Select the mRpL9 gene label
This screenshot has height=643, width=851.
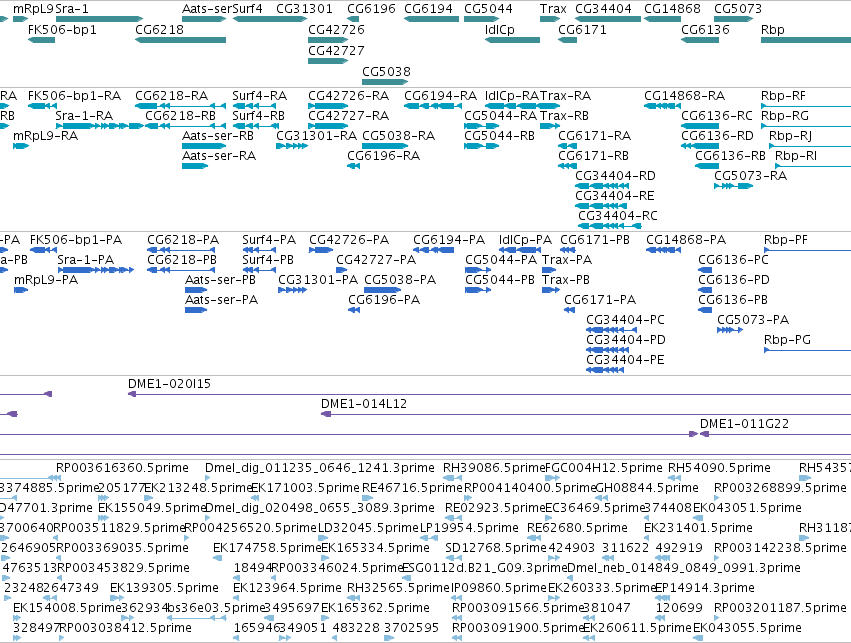pyautogui.click(x=34, y=9)
